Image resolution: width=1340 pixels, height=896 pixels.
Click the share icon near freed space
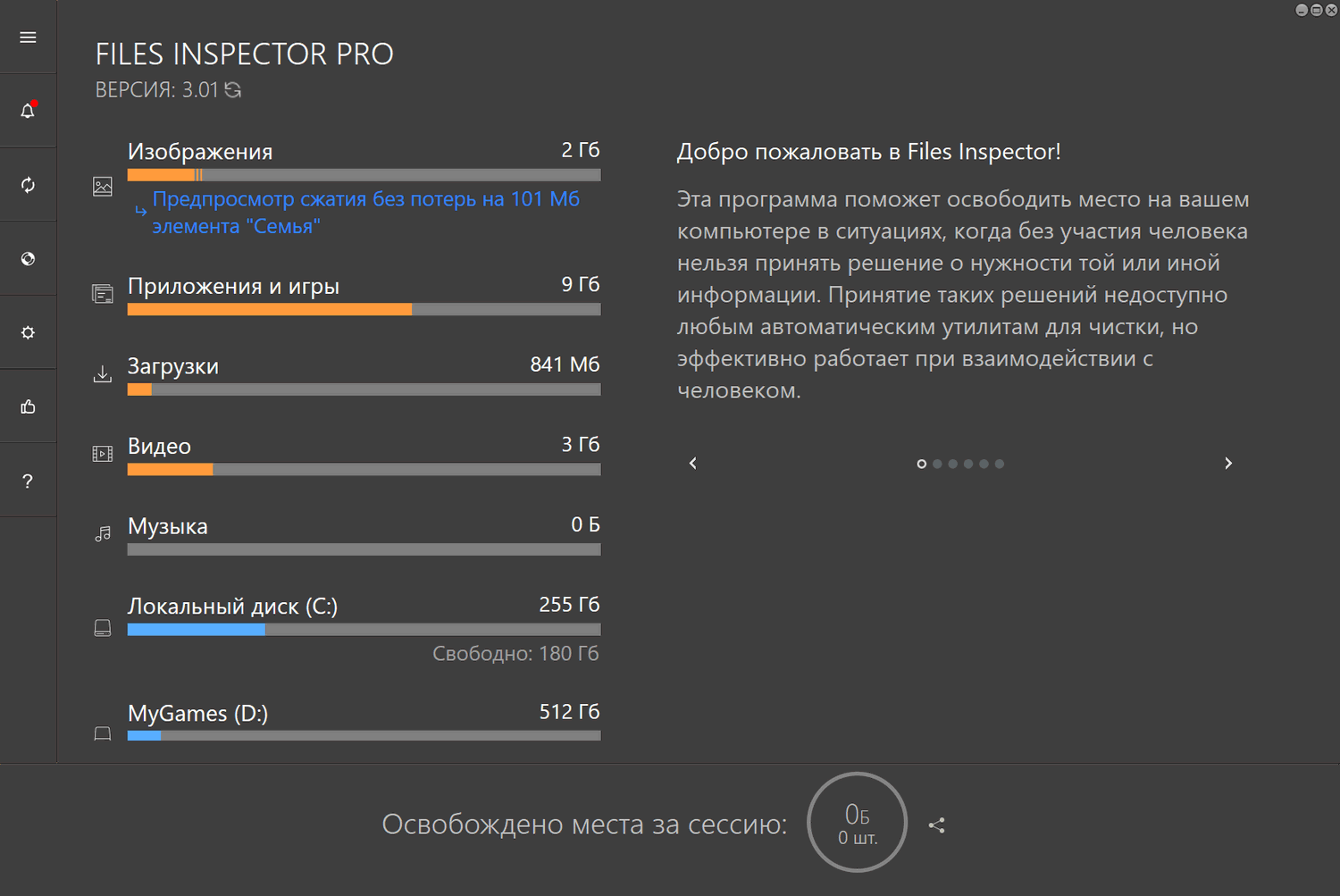[x=936, y=825]
